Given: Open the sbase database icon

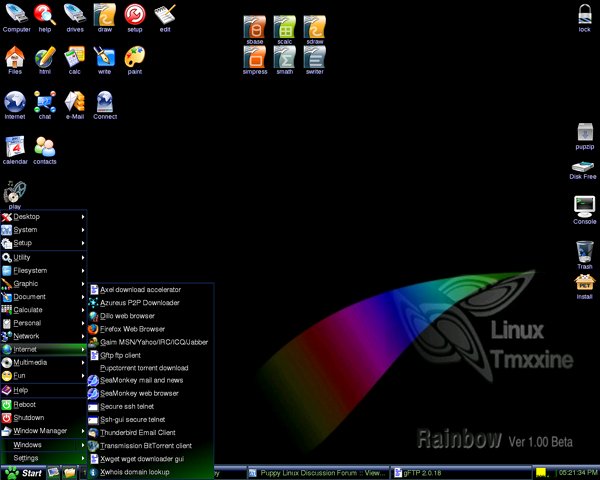Looking at the screenshot, I should point(254,30).
